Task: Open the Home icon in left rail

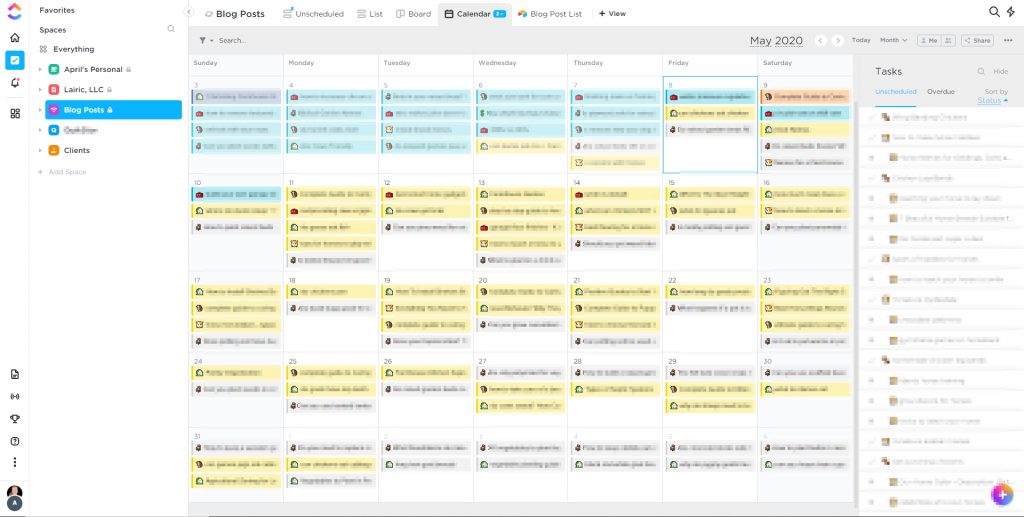Action: click(x=14, y=38)
